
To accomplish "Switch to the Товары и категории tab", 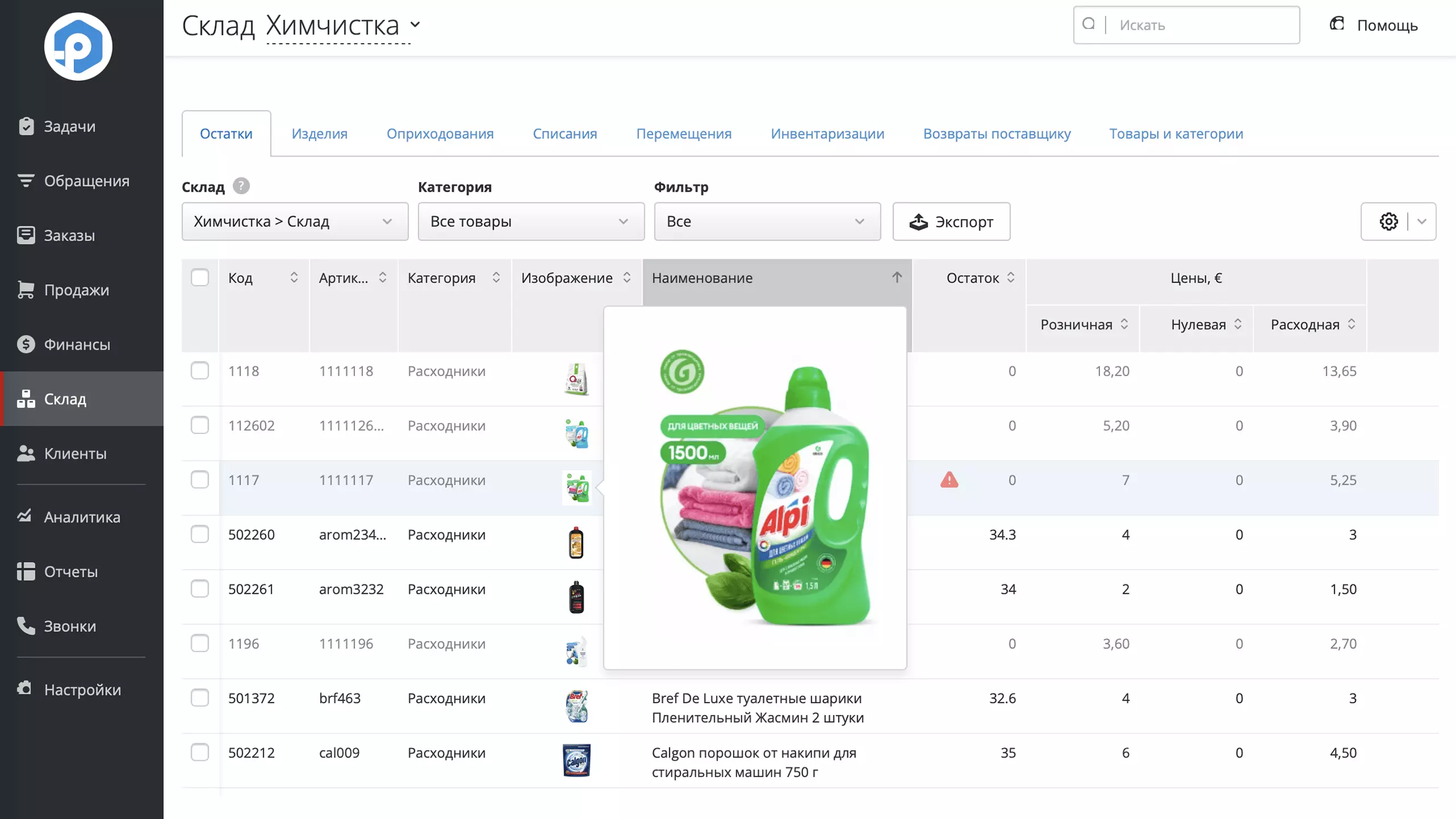I will 1176,134.
